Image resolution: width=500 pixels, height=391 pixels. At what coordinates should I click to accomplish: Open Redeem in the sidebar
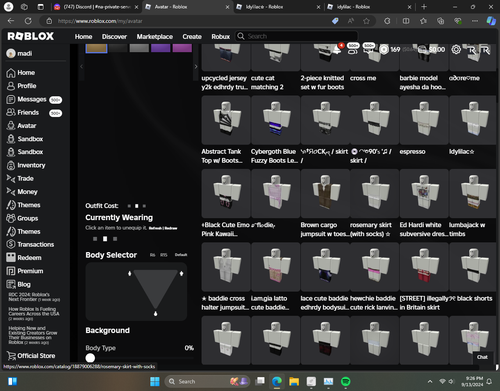tap(24, 258)
